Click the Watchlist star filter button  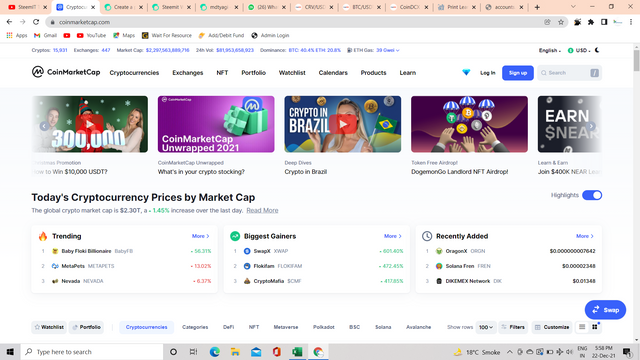tap(49, 327)
